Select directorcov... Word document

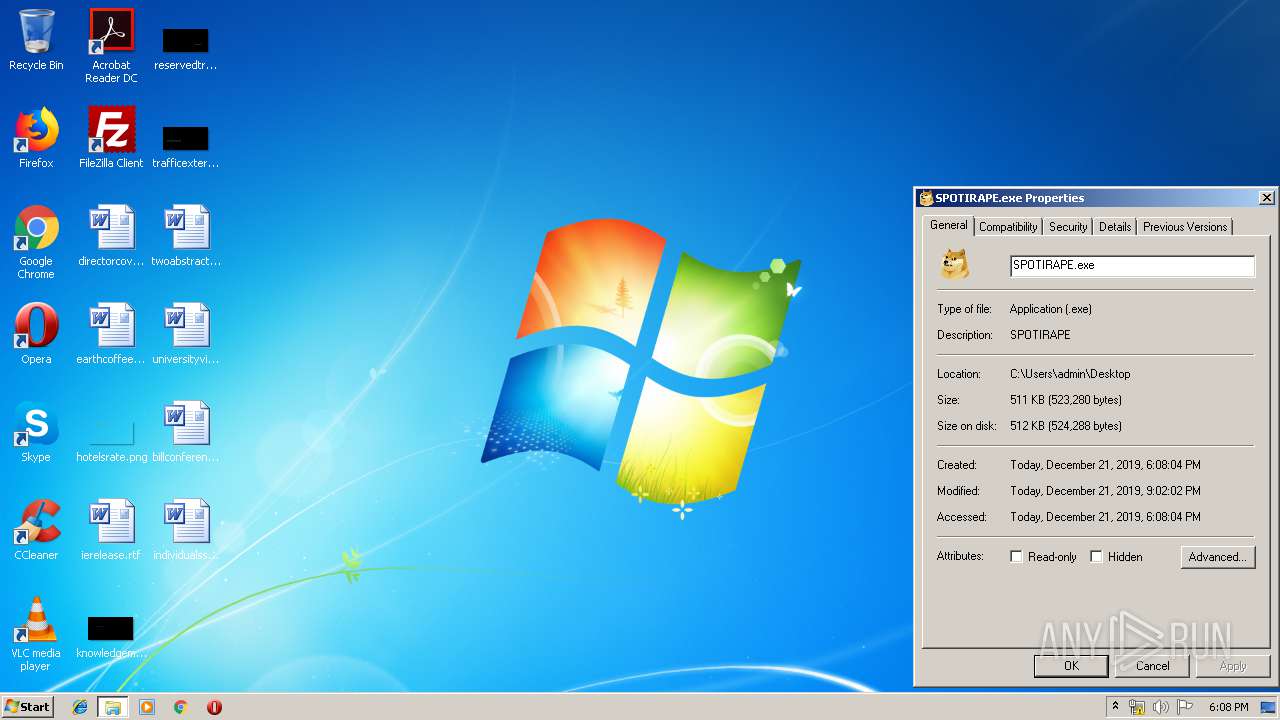tap(111, 236)
